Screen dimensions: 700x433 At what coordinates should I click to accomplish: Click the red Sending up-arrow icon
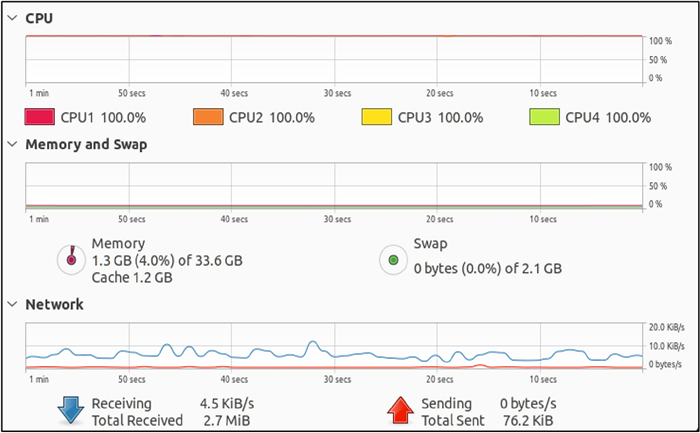pyautogui.click(x=400, y=410)
